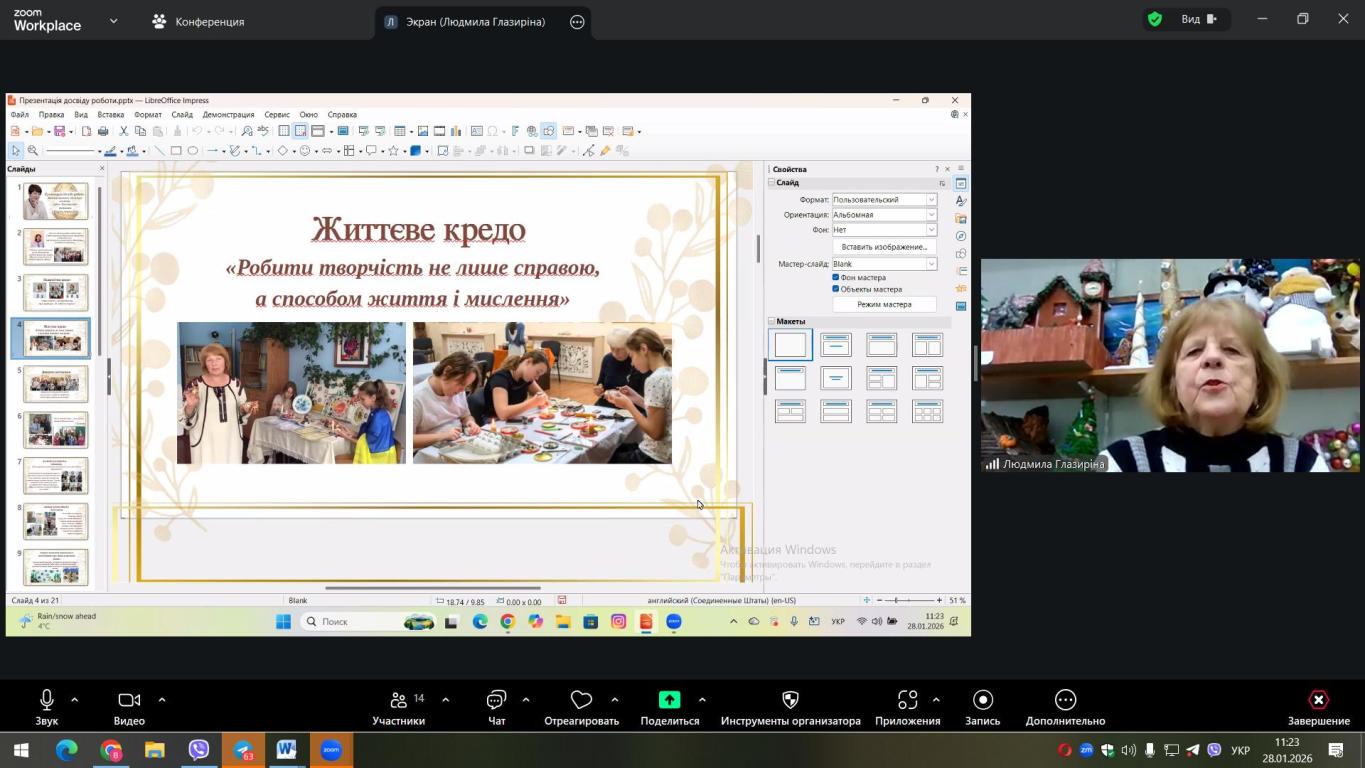Click the Вид view button
The height and width of the screenshot is (768, 1365).
1198,19
